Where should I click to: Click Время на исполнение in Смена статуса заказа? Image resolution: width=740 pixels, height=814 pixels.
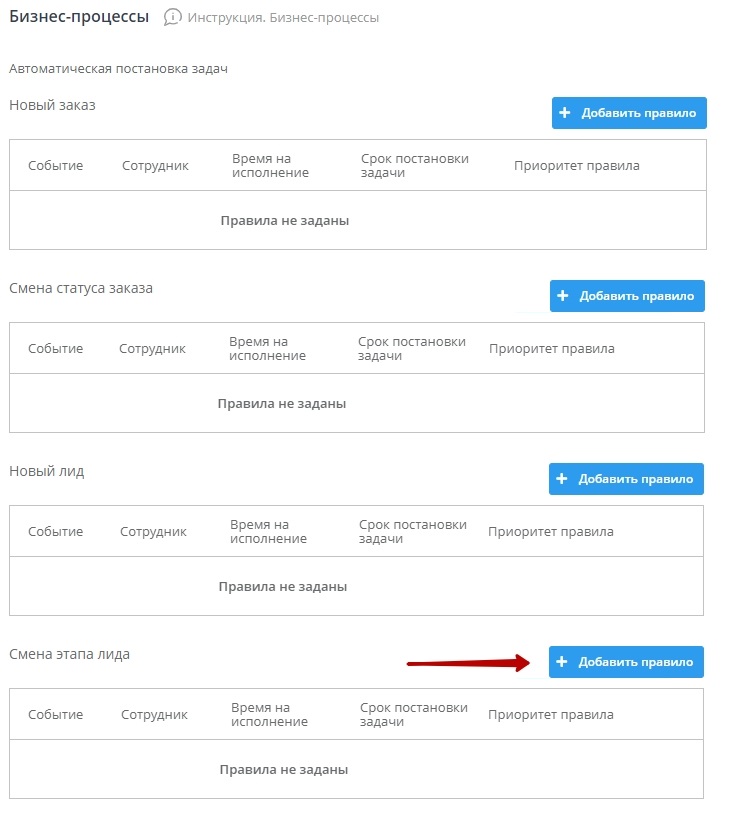(267, 349)
